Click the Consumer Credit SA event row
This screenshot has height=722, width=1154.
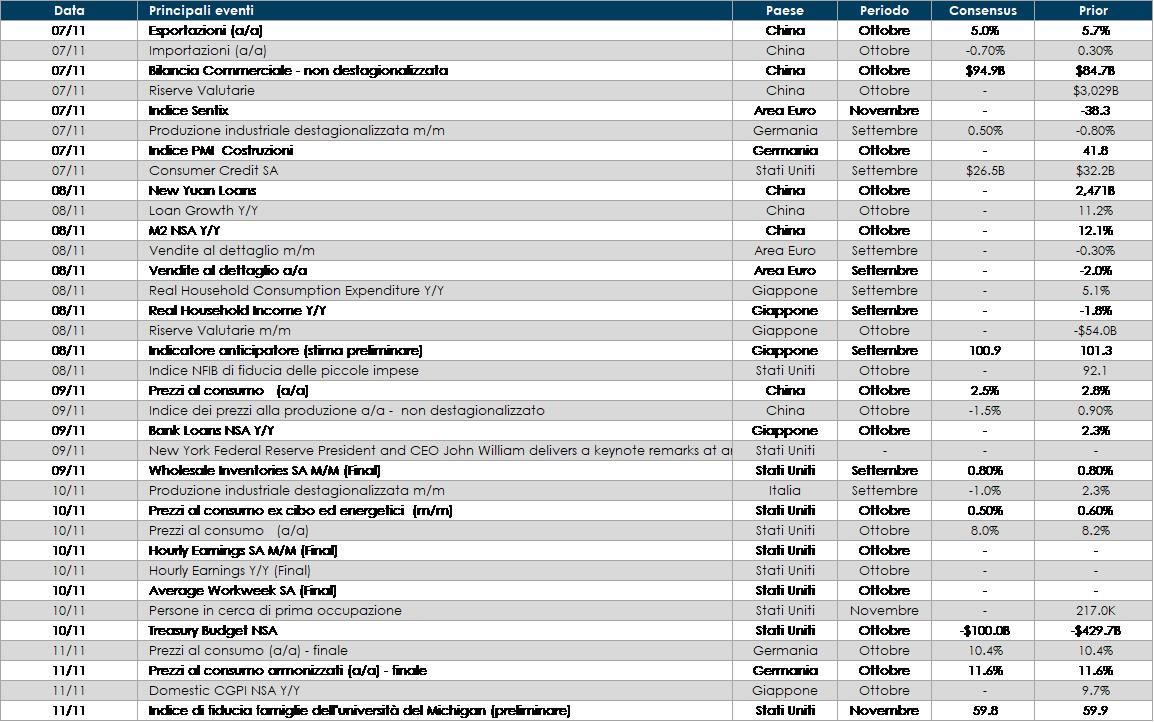point(213,171)
